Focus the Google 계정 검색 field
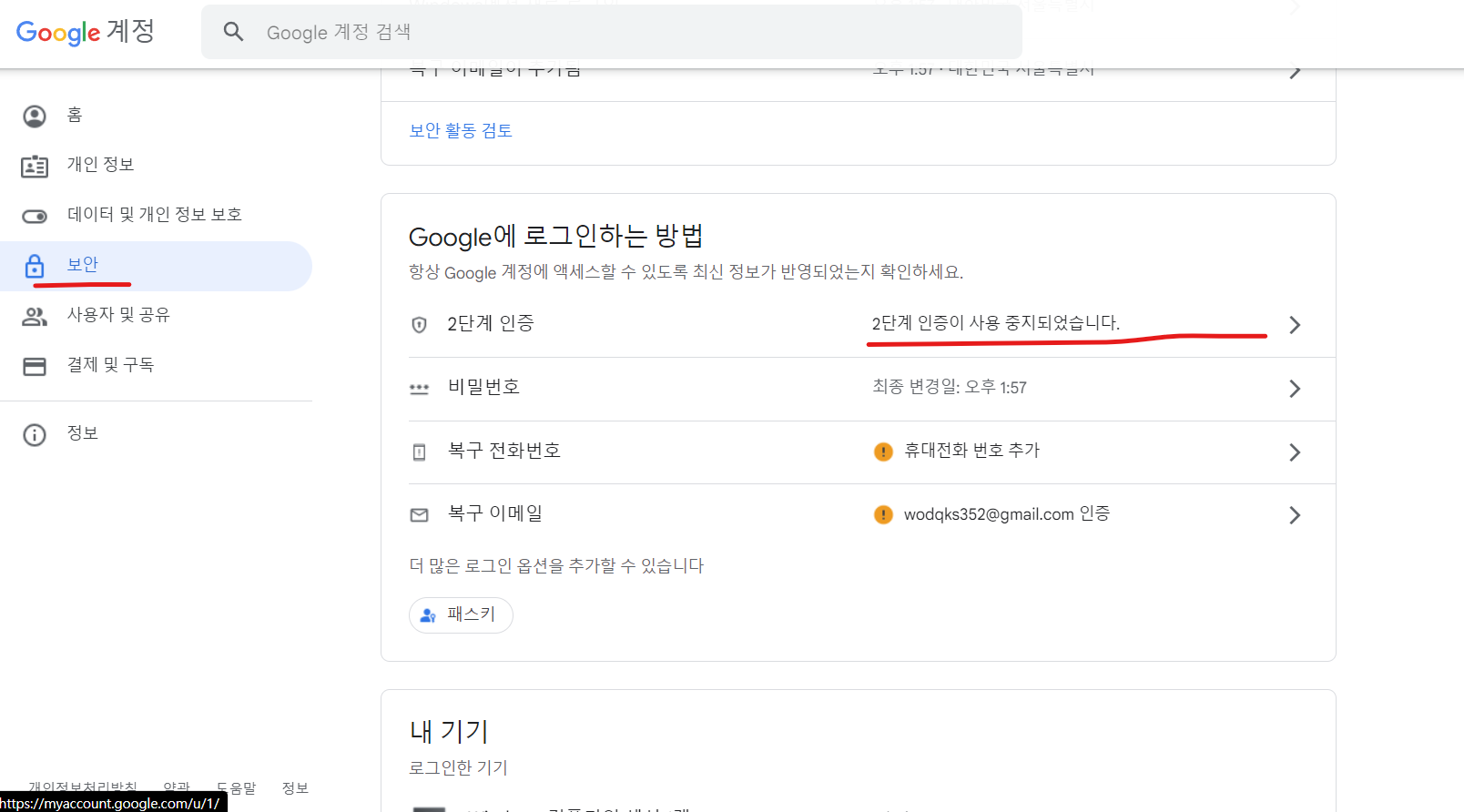The image size is (1464, 812). tap(612, 32)
